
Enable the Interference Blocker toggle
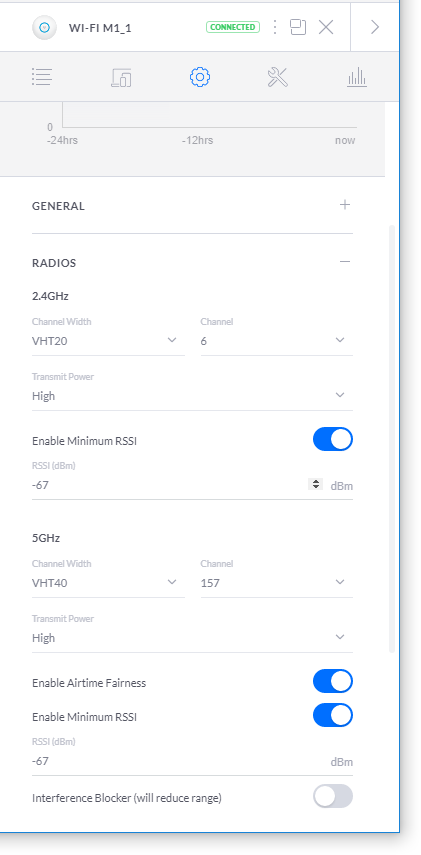point(333,796)
